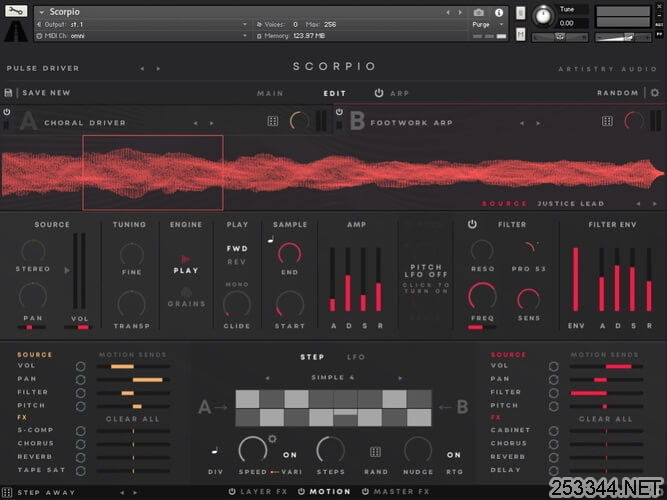Click the filter FREQ knob
This screenshot has width=667, height=500.
click(482, 296)
